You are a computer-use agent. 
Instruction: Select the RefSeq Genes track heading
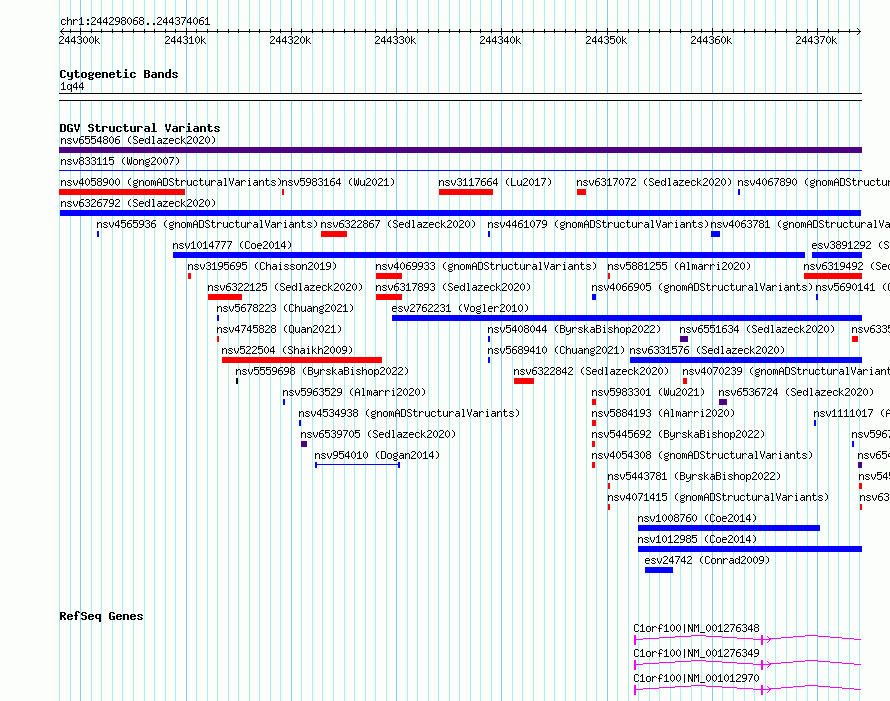pyautogui.click(x=101, y=616)
